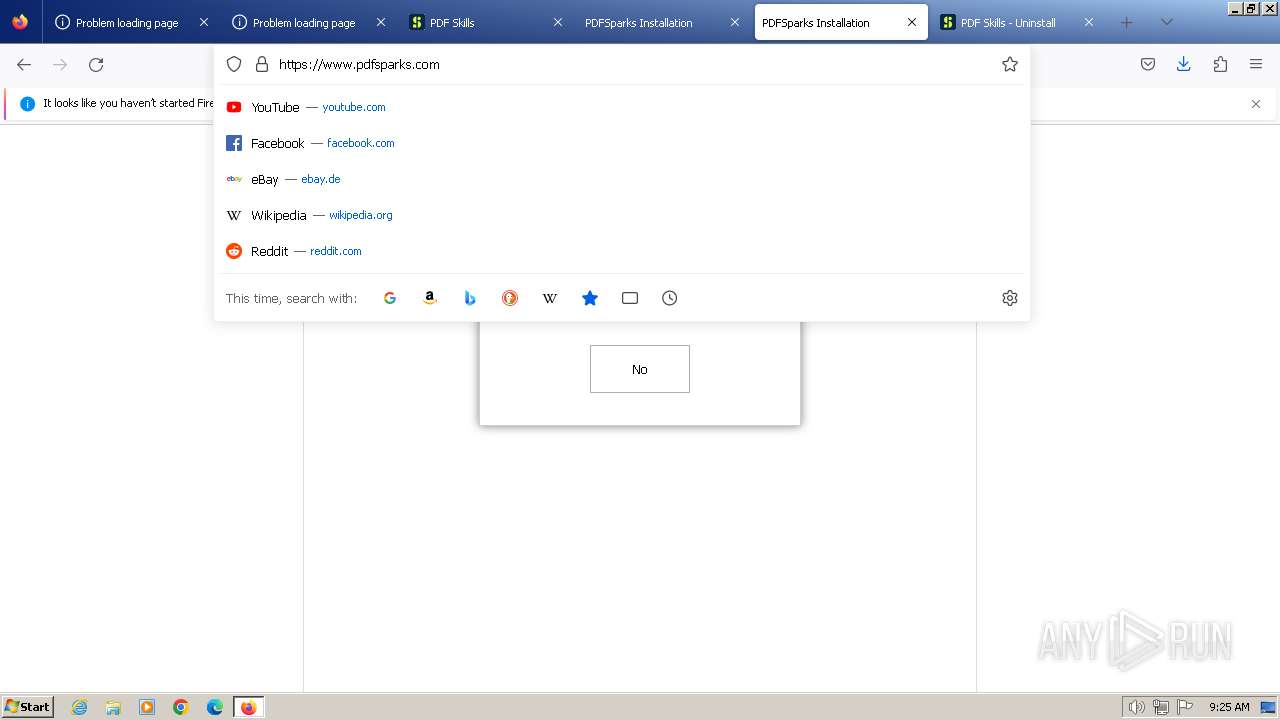Screen dimensions: 1280x720
Task: Open the Extensions puzzle icon
Action: click(x=1220, y=64)
